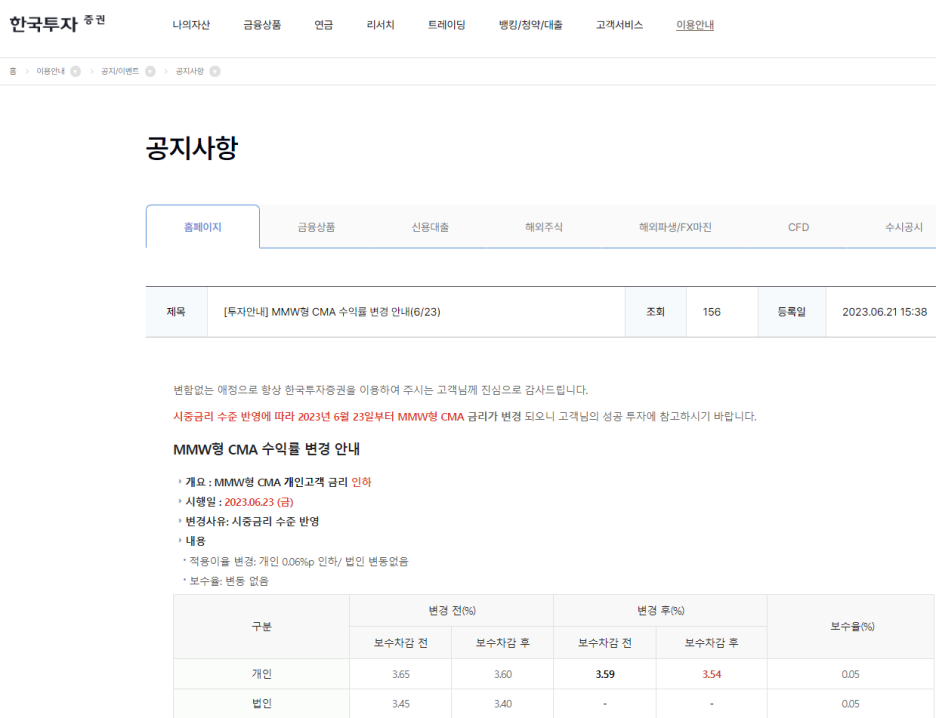Switch to the 신용대출 tab
This screenshot has height=718, width=936.
pyautogui.click(x=430, y=227)
